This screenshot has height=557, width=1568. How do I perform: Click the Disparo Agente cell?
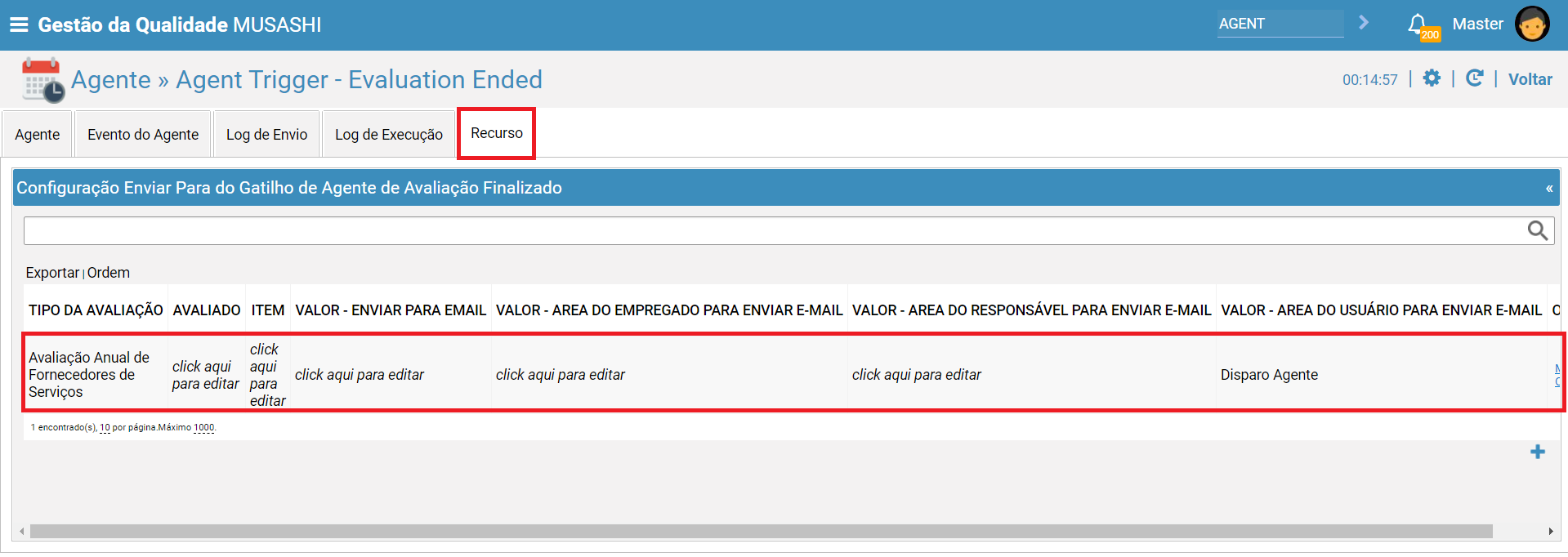pyautogui.click(x=1269, y=375)
